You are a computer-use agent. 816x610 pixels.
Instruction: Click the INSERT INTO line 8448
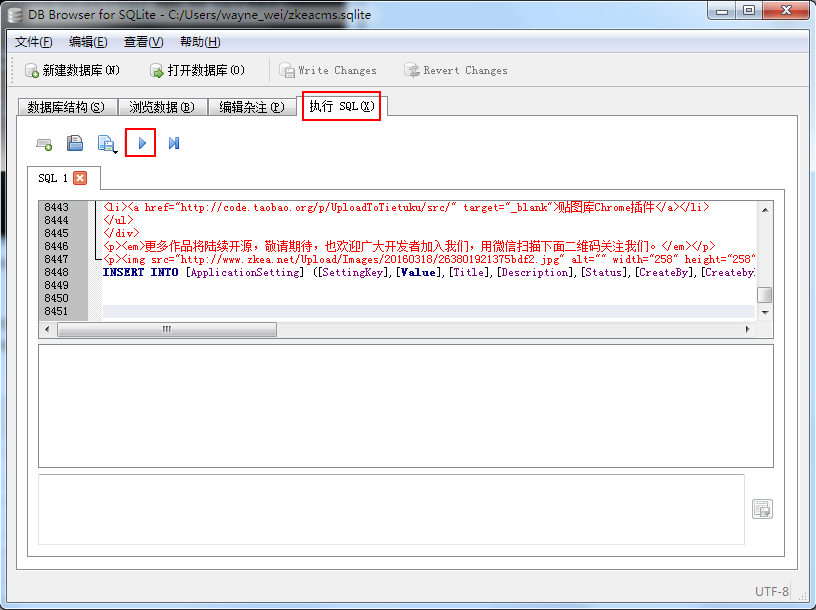click(x=429, y=272)
